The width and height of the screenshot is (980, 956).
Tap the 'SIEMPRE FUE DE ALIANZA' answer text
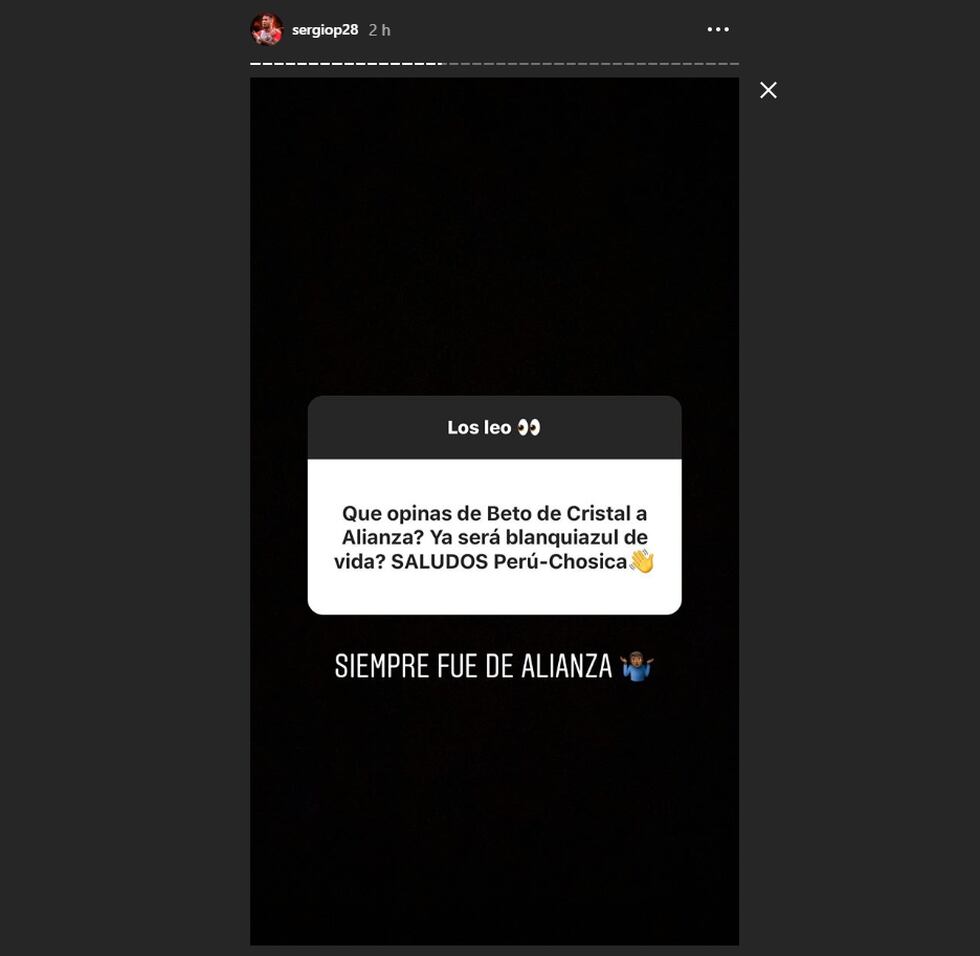(473, 666)
